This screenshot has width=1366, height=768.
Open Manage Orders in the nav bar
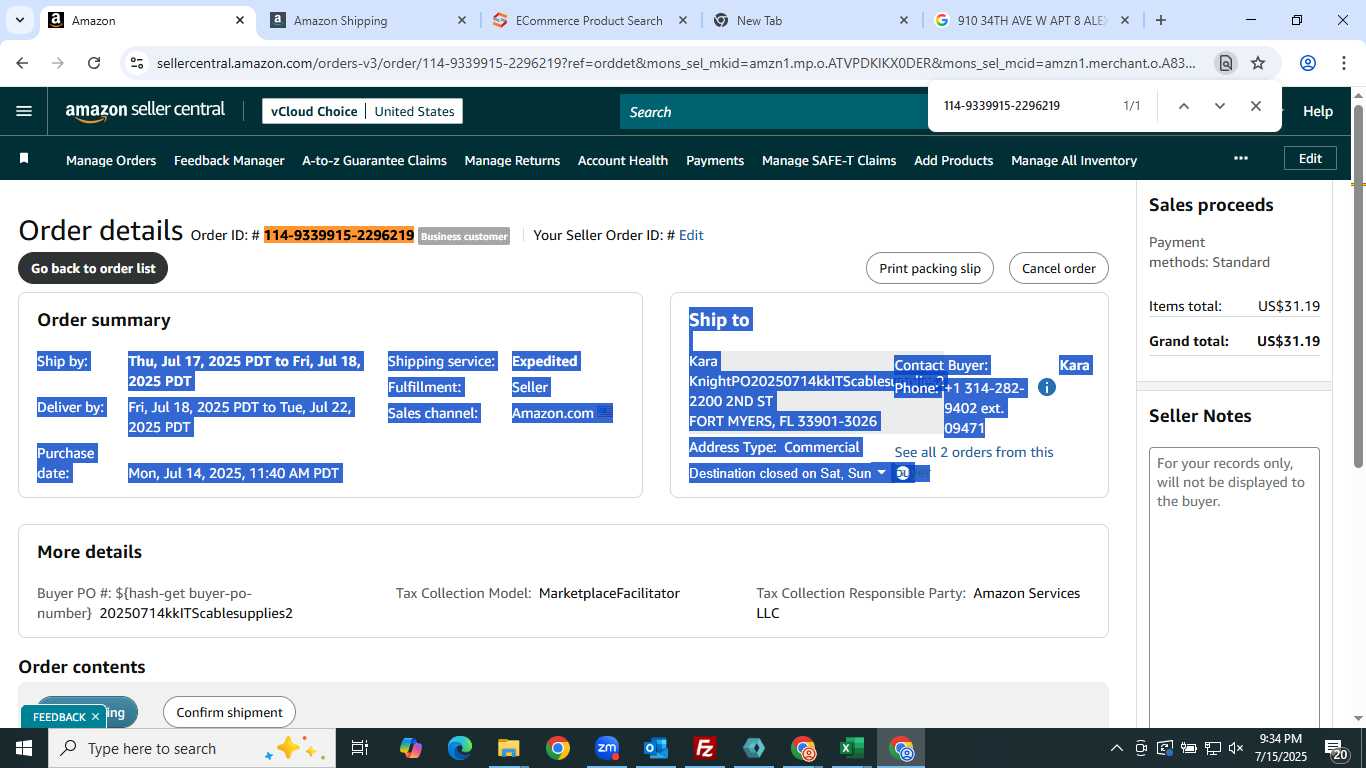(x=111, y=160)
